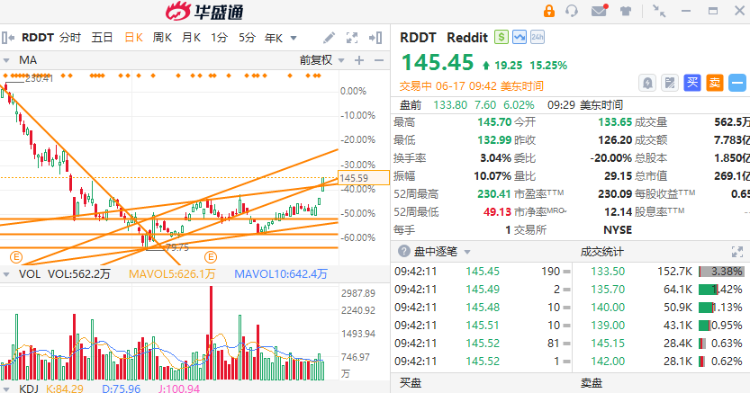Screen dimensions: 750x393
Task: Open the messages envelope icon
Action: click(x=599, y=11)
